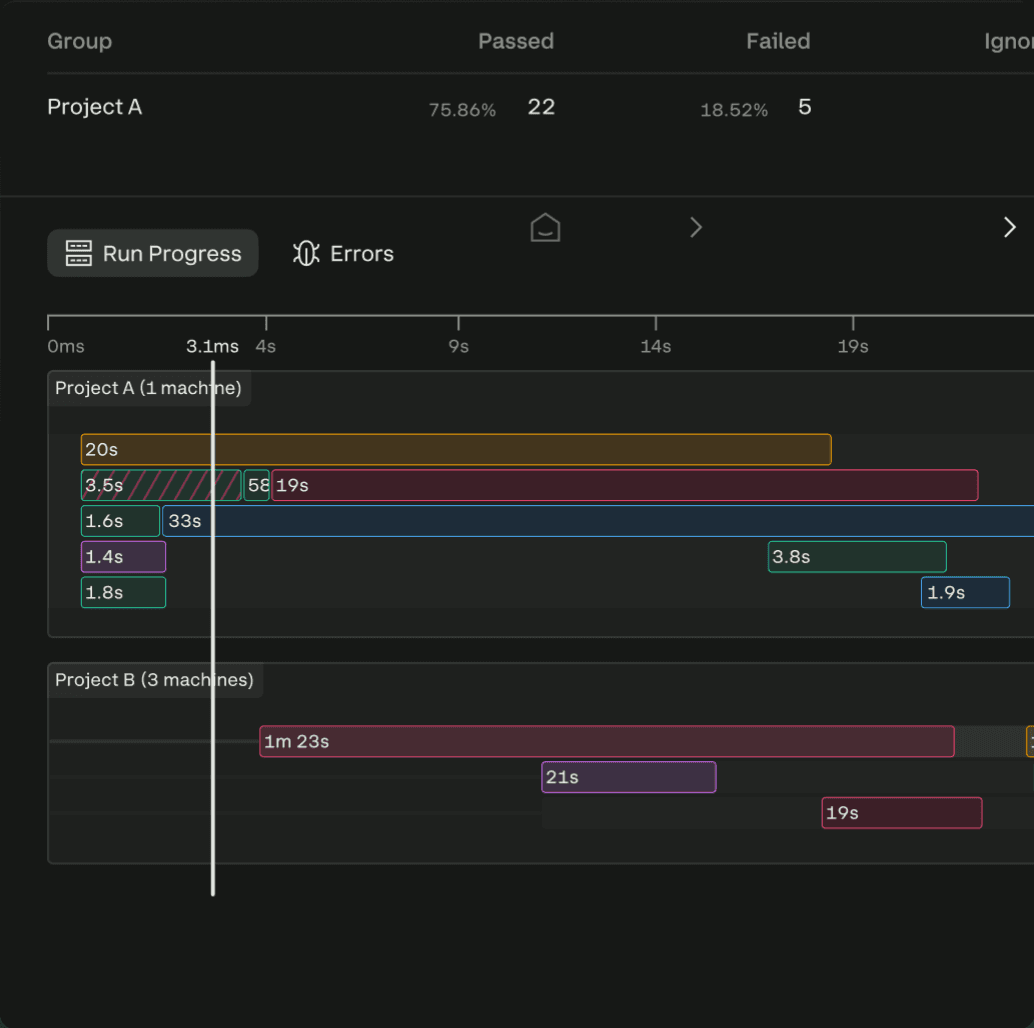Select the blue 33s bar
This screenshot has width=1034, height=1028.
(x=598, y=521)
